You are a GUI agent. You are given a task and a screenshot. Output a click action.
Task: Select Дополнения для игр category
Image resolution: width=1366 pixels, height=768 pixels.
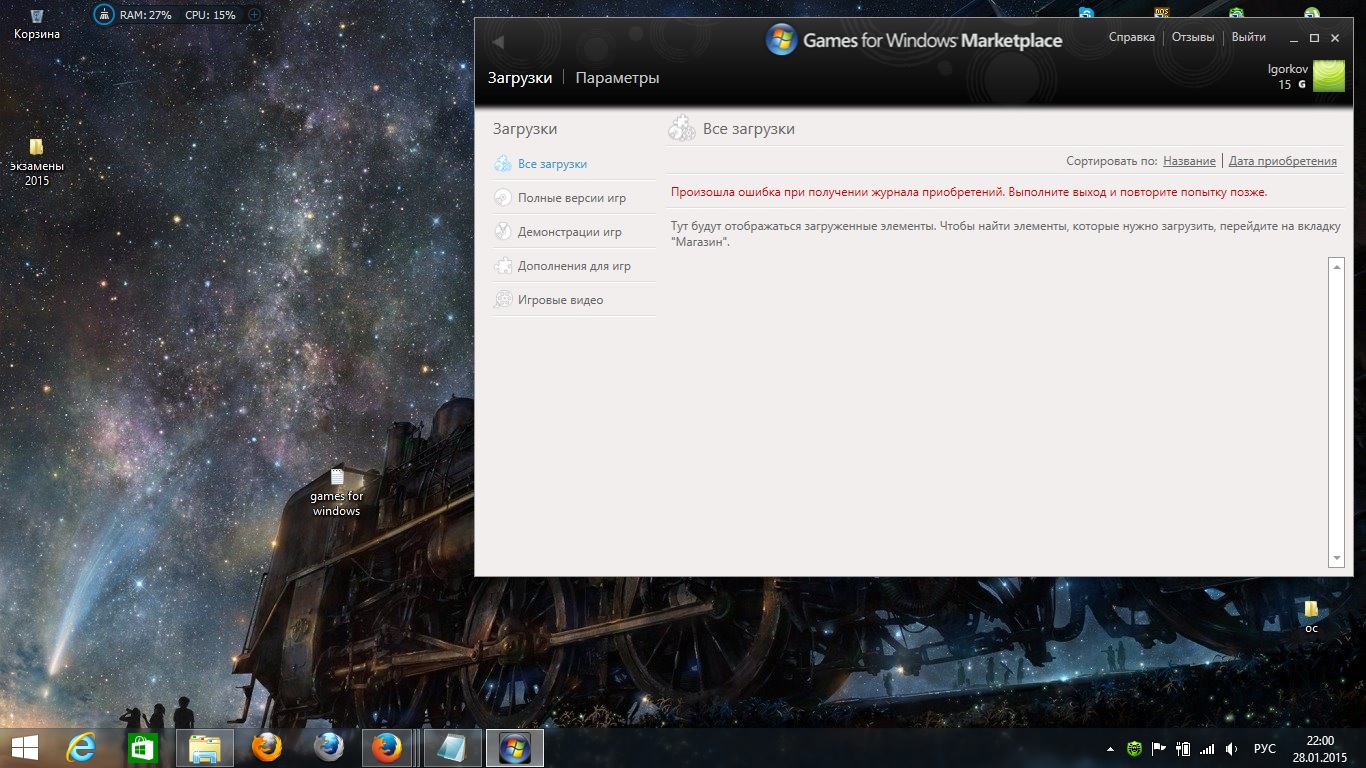(574, 266)
